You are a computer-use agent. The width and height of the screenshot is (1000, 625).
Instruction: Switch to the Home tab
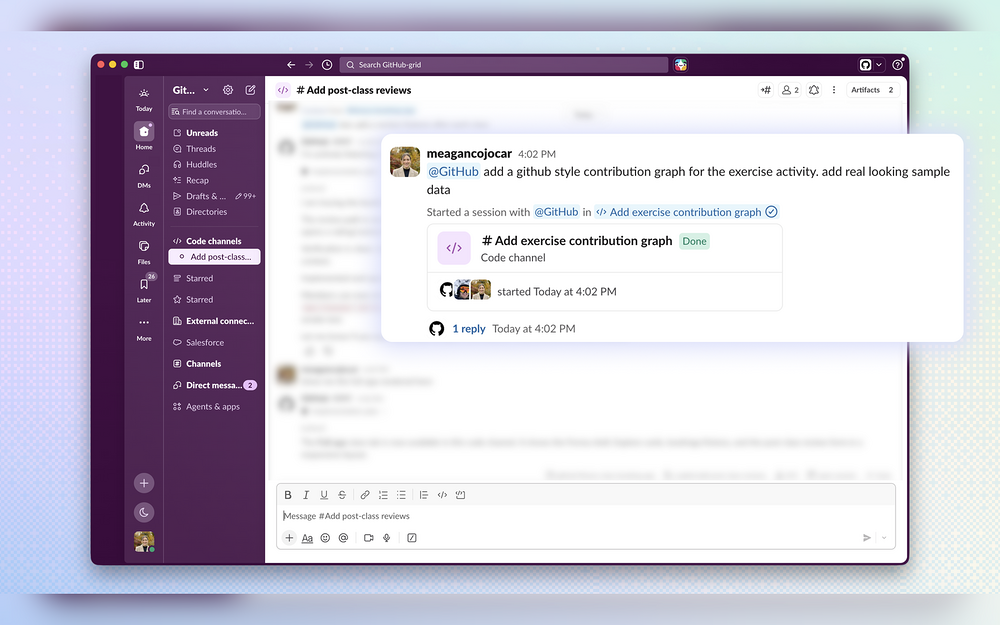pos(144,136)
